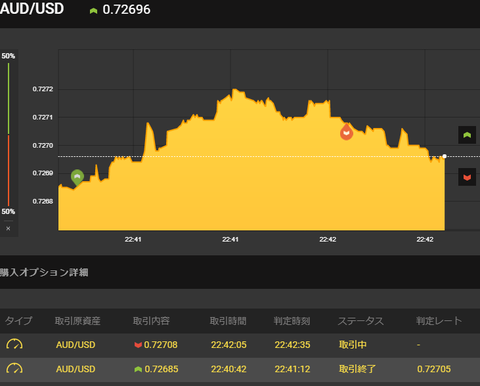Image resolution: width=480 pixels, height=386 pixels.
Task: Click the expiry time 22:42:35
Action: point(292,345)
